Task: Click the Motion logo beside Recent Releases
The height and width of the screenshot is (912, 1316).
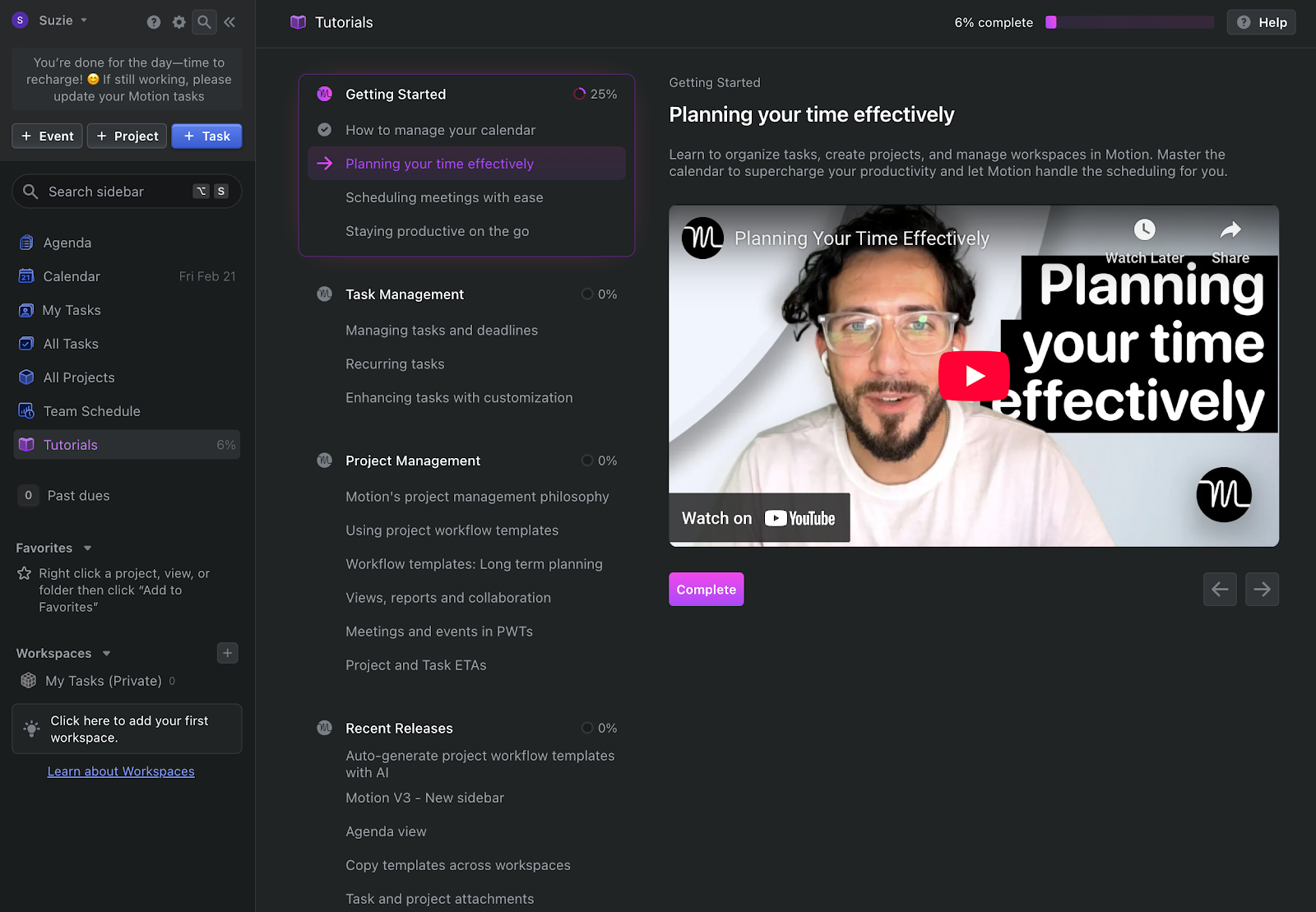Action: click(325, 728)
